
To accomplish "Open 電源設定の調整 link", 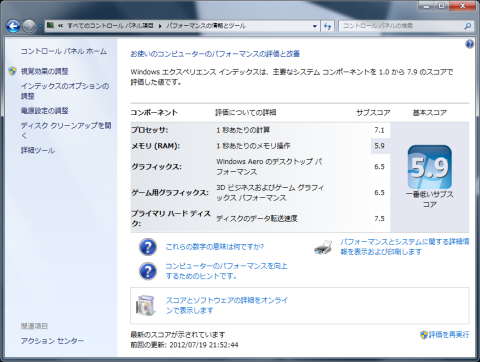I will pos(45,111).
